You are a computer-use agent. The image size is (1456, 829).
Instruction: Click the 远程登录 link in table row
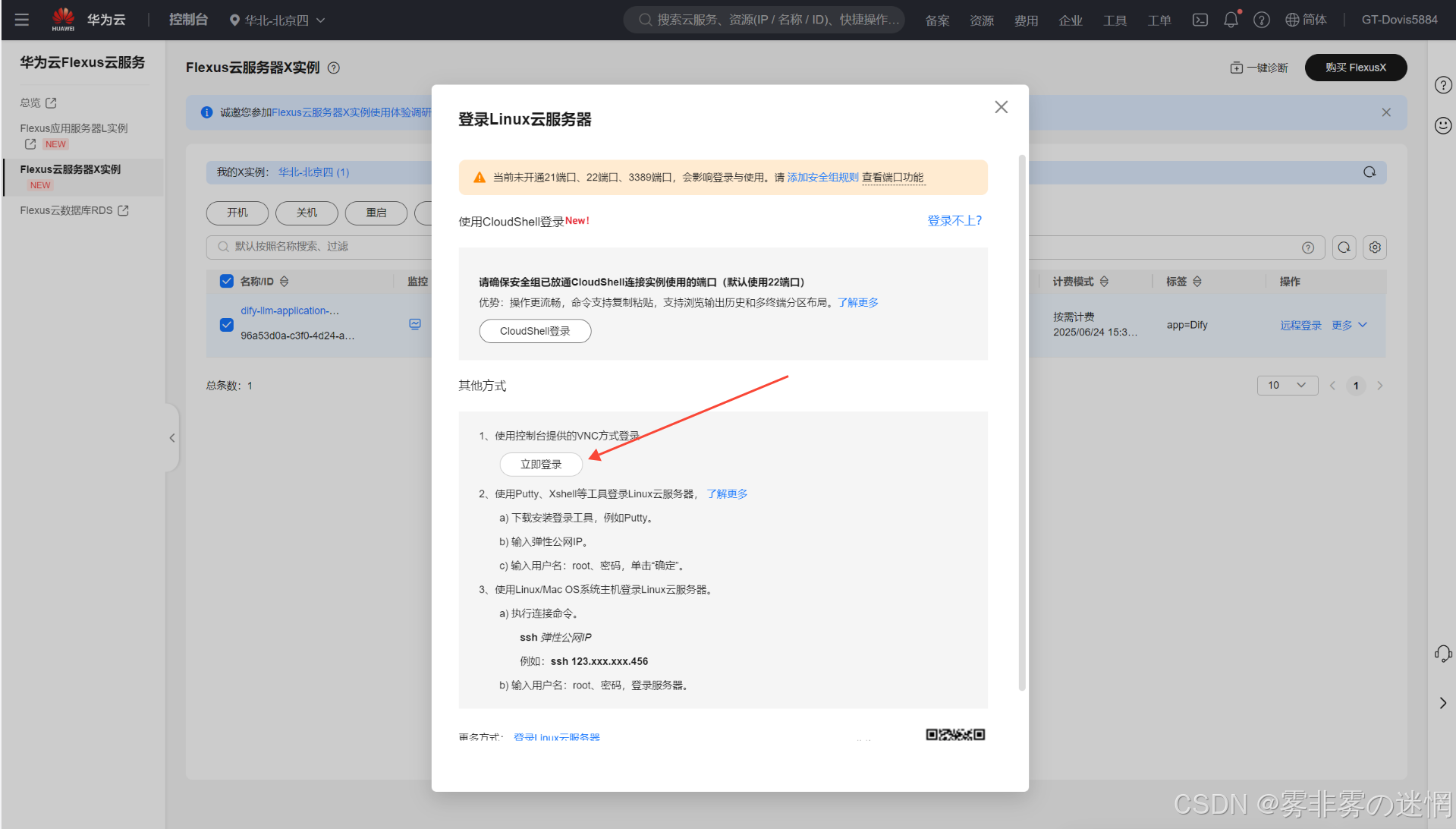pyautogui.click(x=1300, y=325)
